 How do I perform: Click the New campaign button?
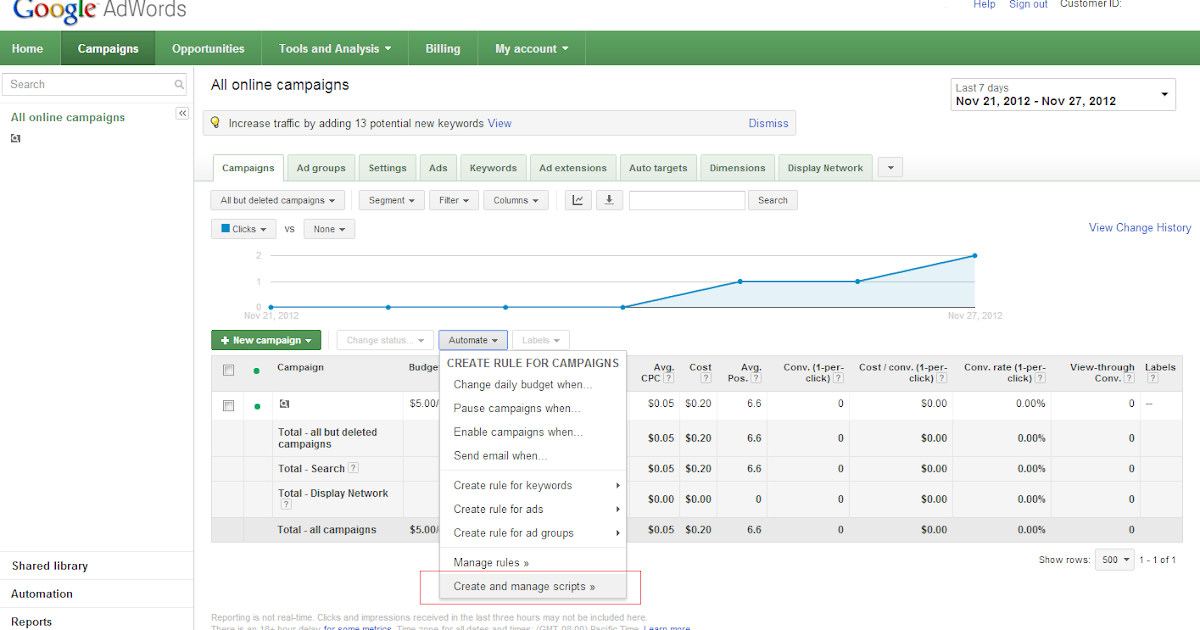tap(265, 340)
